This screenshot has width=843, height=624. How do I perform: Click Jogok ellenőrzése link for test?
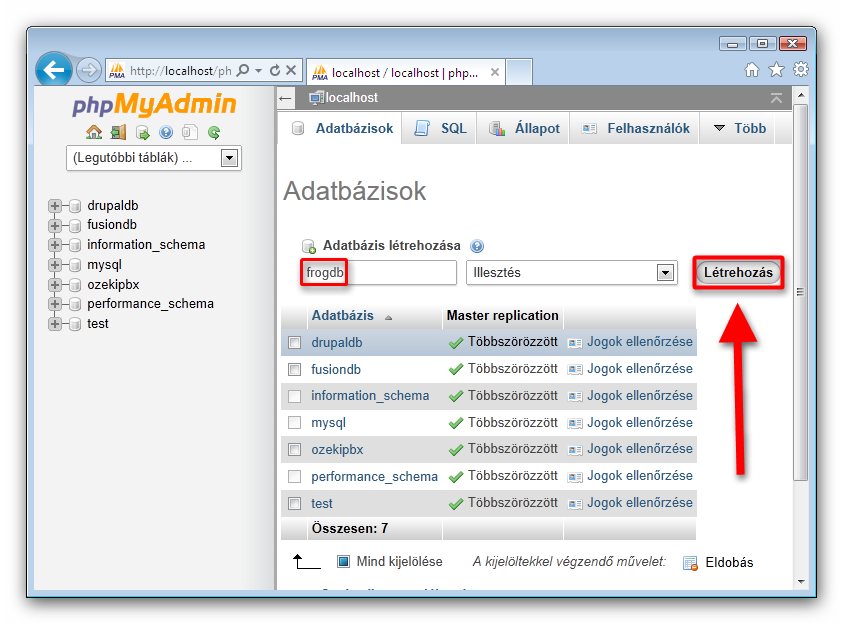coord(639,503)
